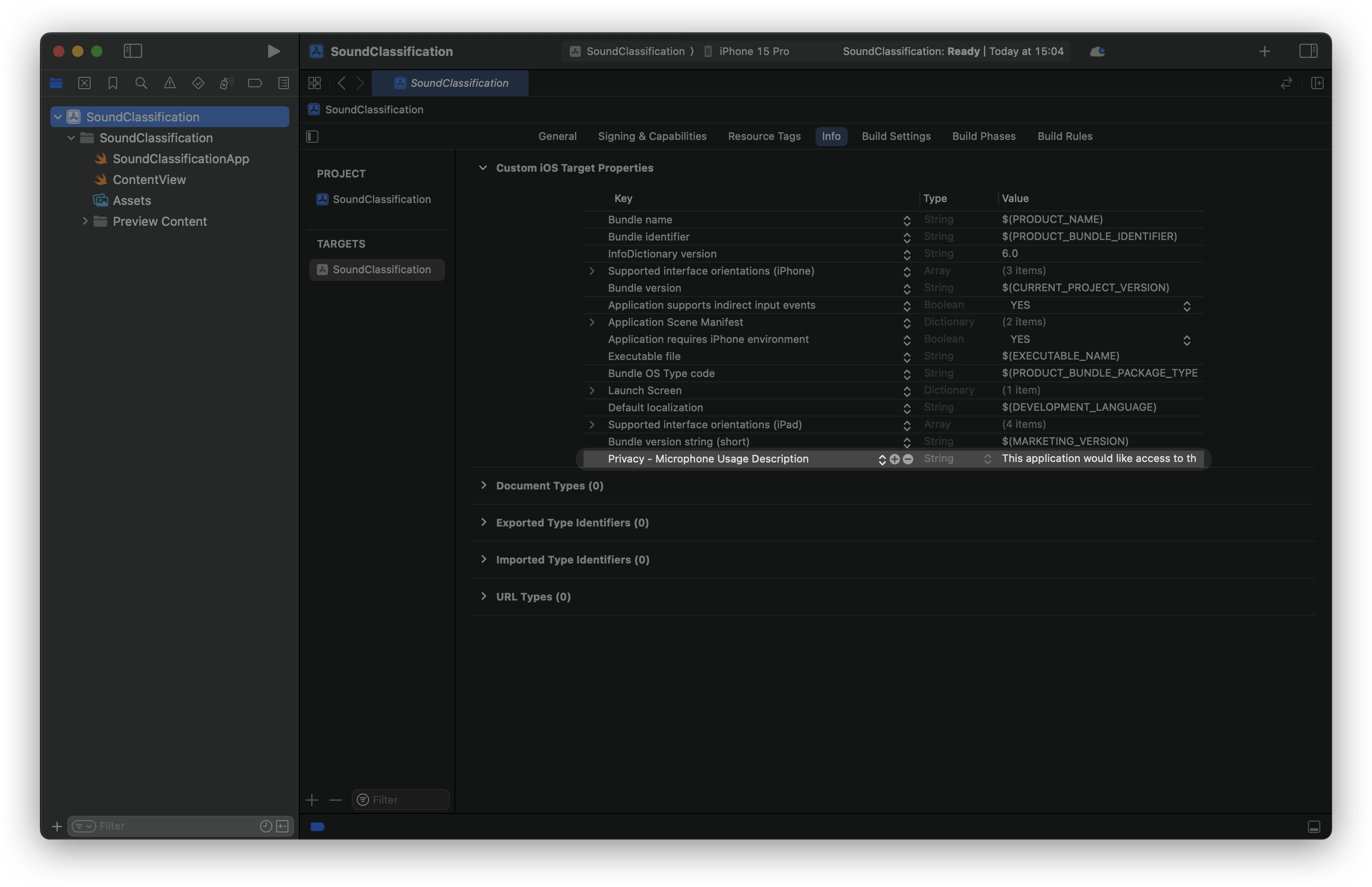Click the iPhone 15 Pro run destination
The width and height of the screenshot is (1372, 887).
pos(753,51)
